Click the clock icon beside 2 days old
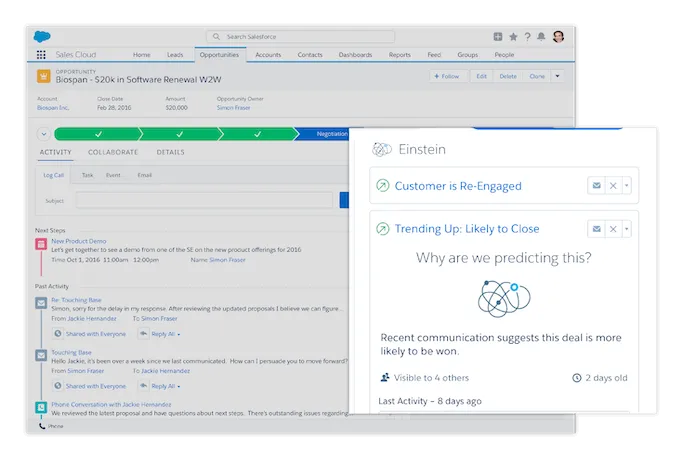Image resolution: width=680 pixels, height=451 pixels. pyautogui.click(x=576, y=378)
